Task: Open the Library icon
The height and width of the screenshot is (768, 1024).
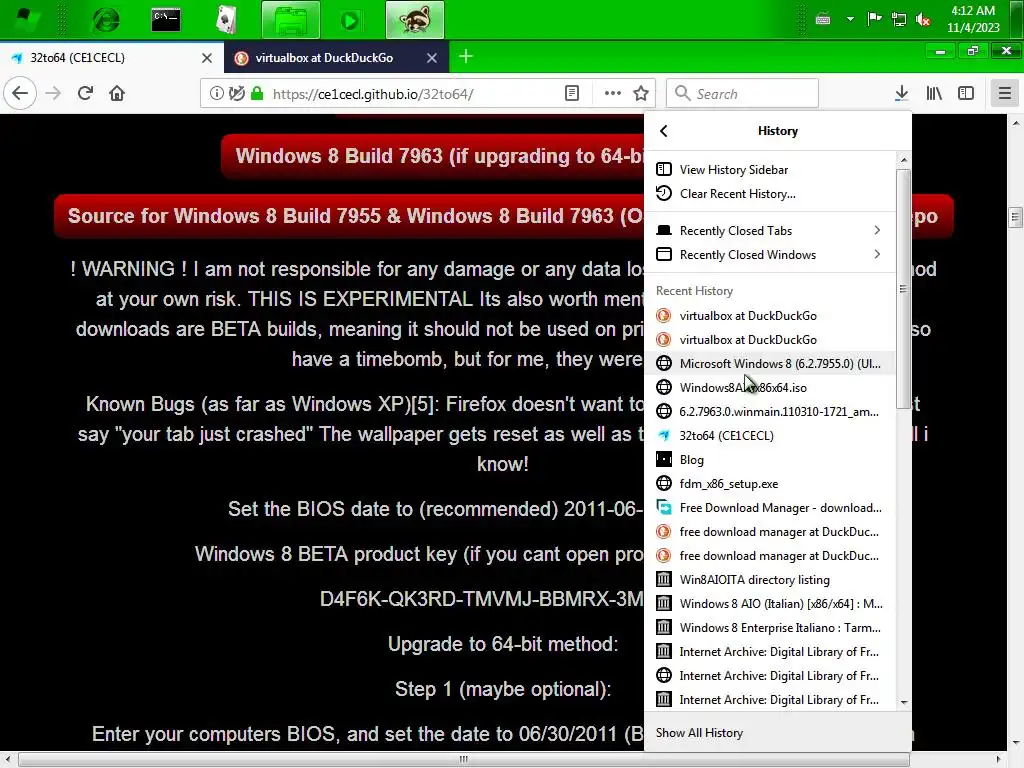Action: point(934,93)
